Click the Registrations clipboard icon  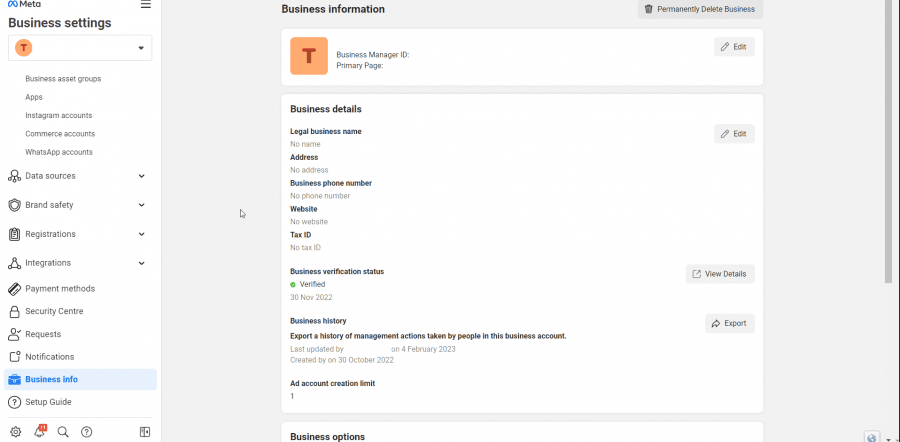point(14,234)
